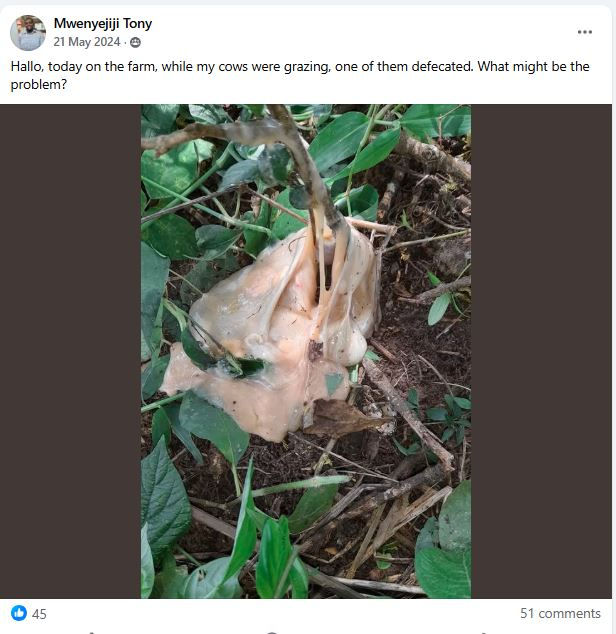
Task: Click the public audience globe icon
Action: [135, 43]
